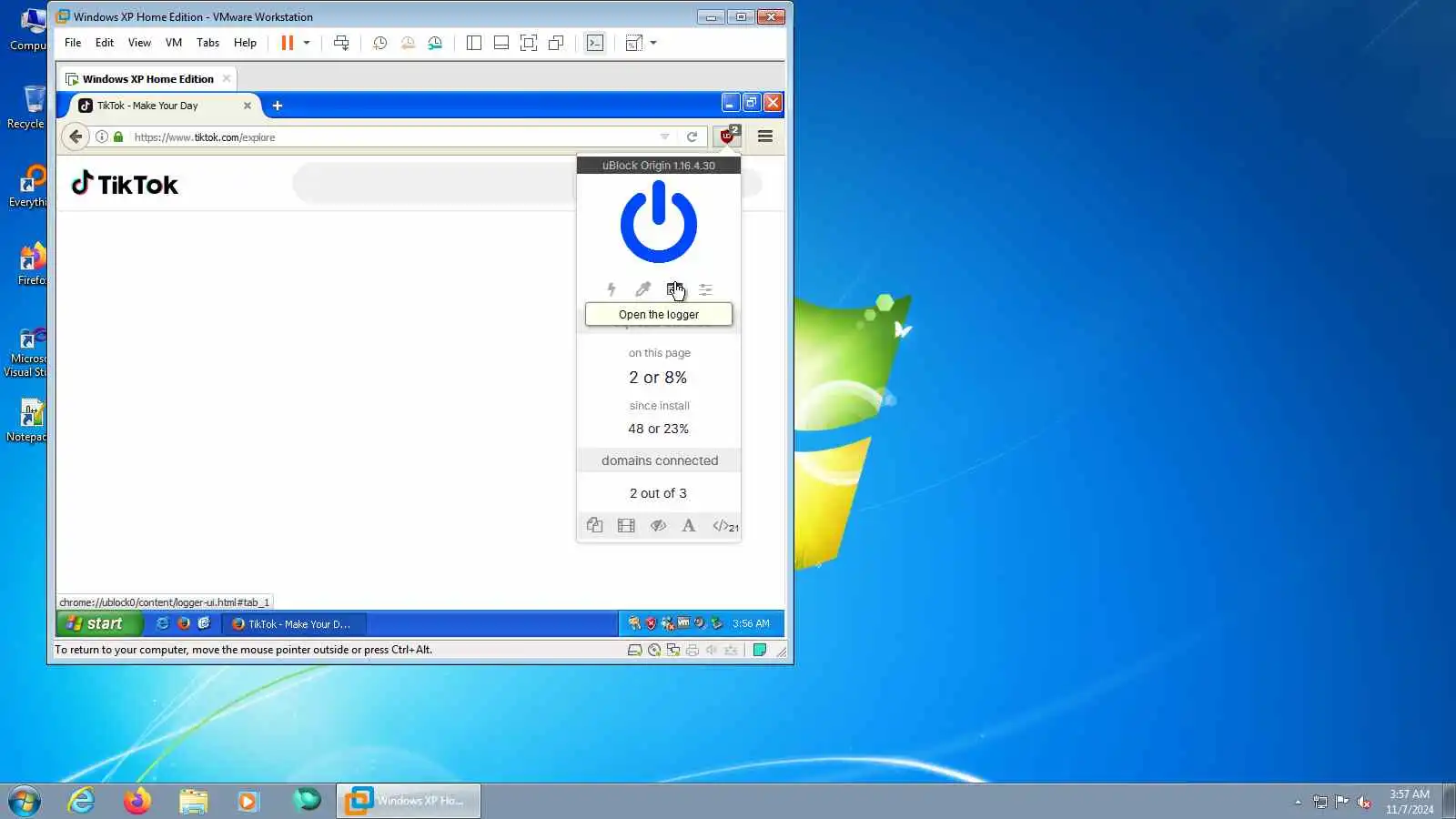This screenshot has width=1456, height=819.
Task: Click the TikTok logo
Action: 125,184
